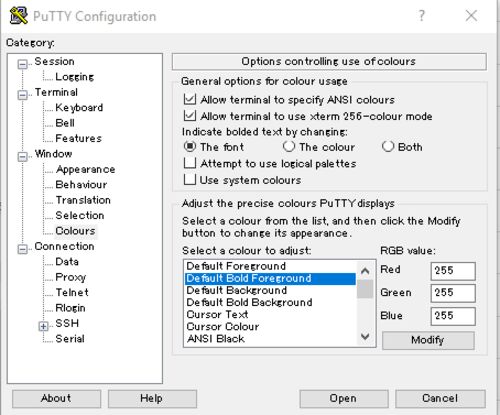Click the Modify button
This screenshot has height=415, width=500.
click(428, 340)
